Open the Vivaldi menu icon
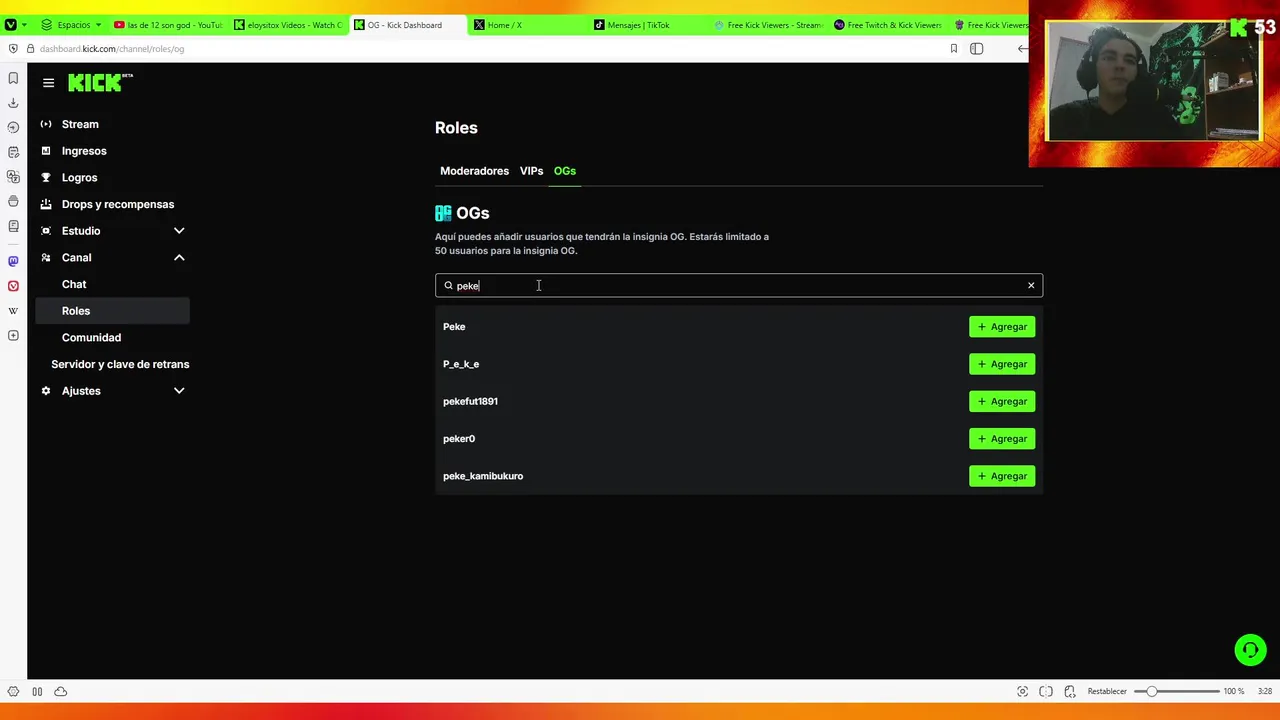This screenshot has width=1280, height=720. tap(11, 24)
